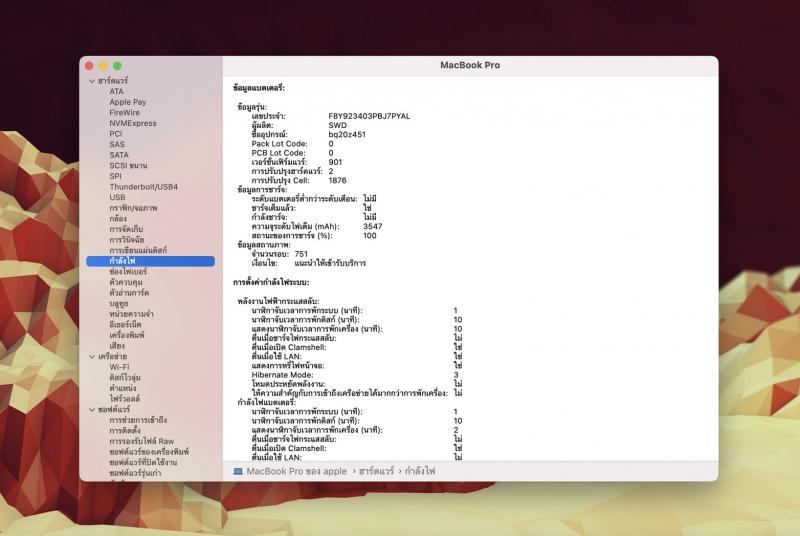Click the การตั้งค่ากำลังไฟระบบ heading

coord(271,283)
